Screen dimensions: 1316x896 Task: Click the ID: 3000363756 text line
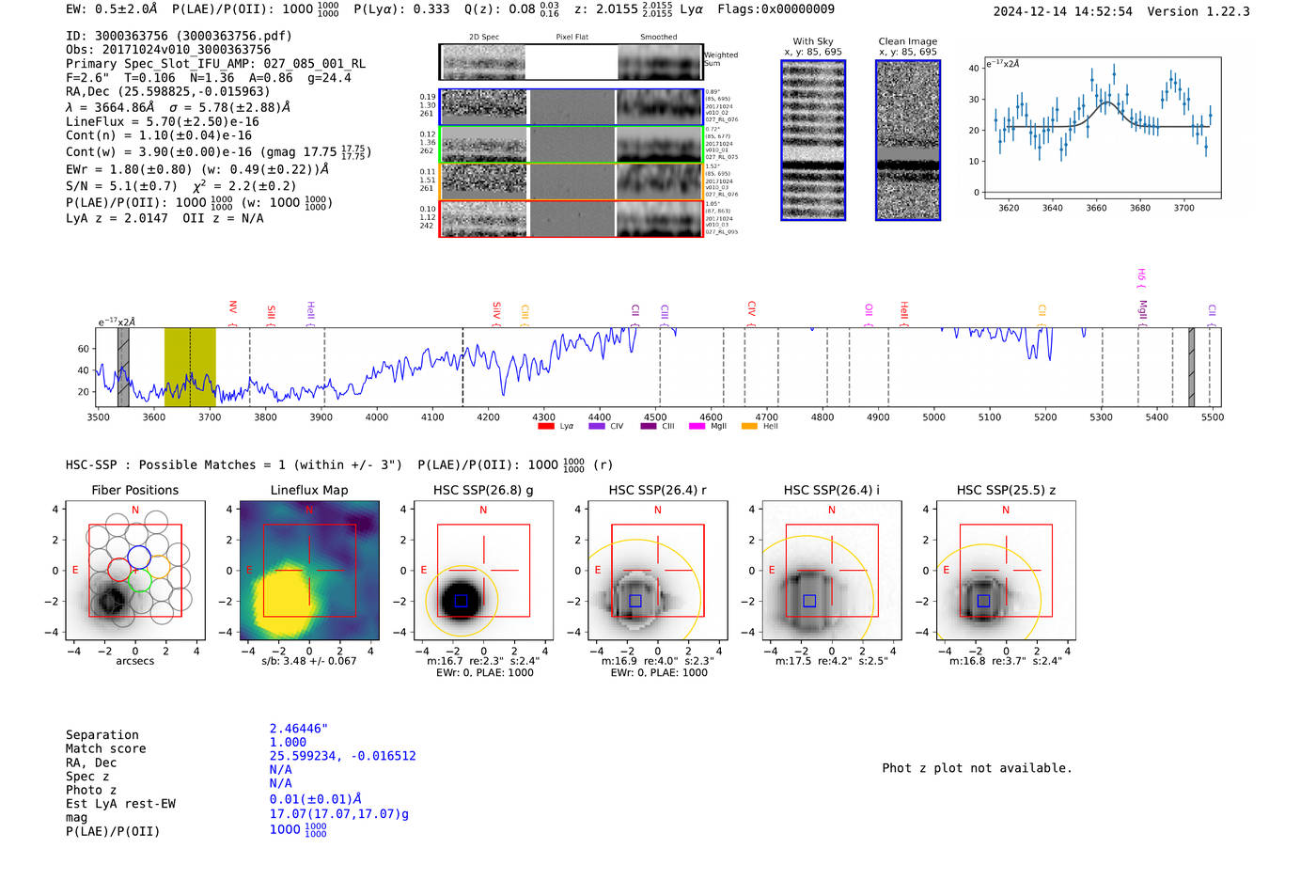tap(179, 36)
